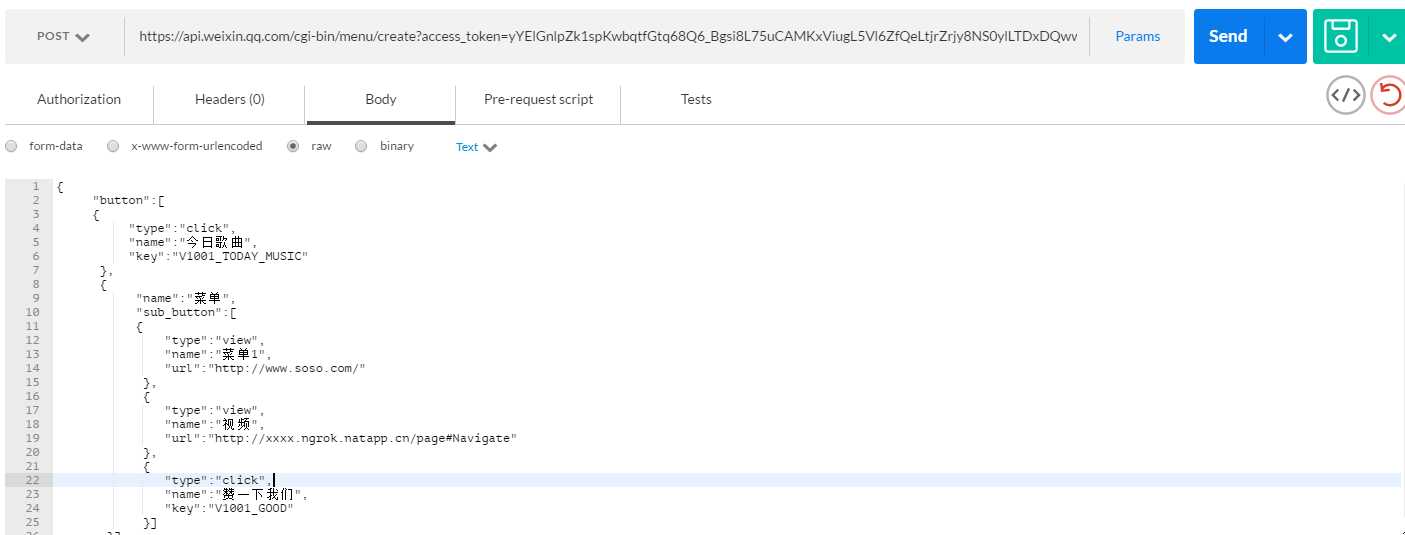Generate code snippet via the </> icon
This screenshot has height=535, width=1405.
[1345, 96]
